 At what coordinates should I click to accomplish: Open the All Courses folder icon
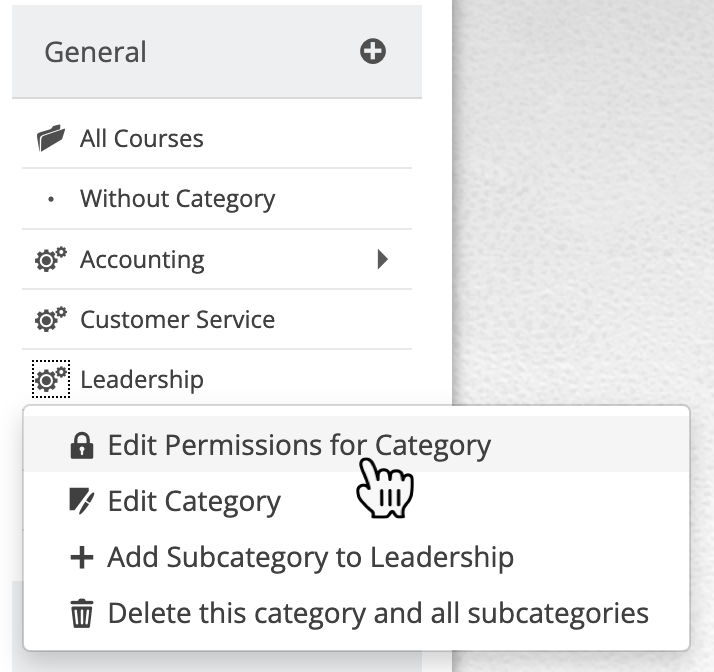pyautogui.click(x=51, y=137)
